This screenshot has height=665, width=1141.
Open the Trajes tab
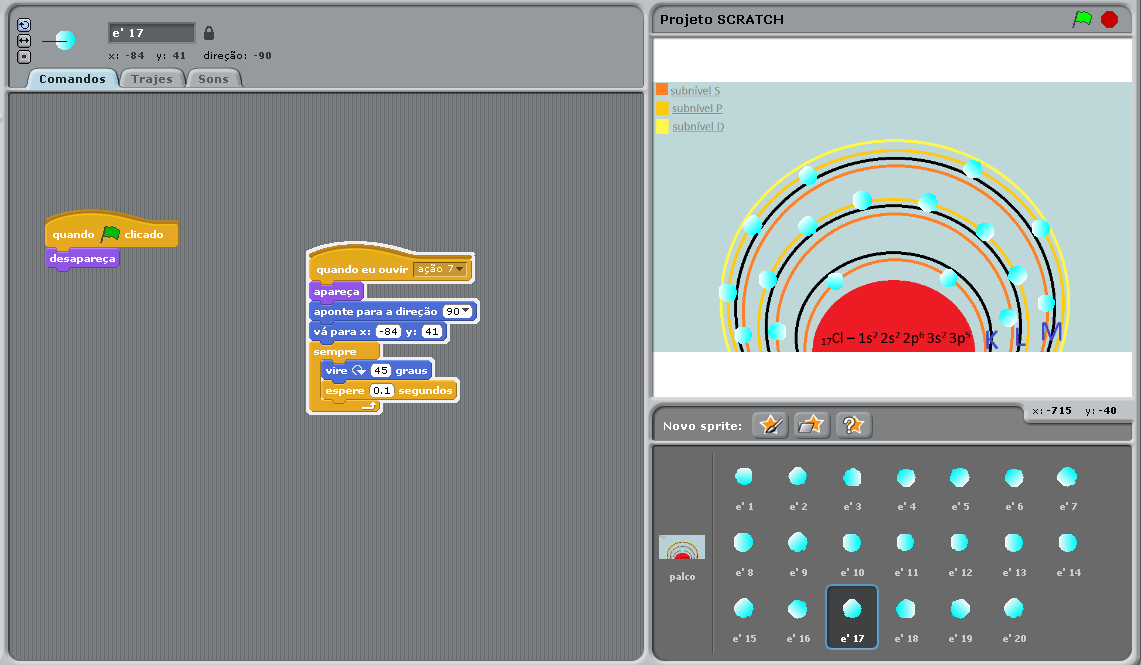point(151,79)
